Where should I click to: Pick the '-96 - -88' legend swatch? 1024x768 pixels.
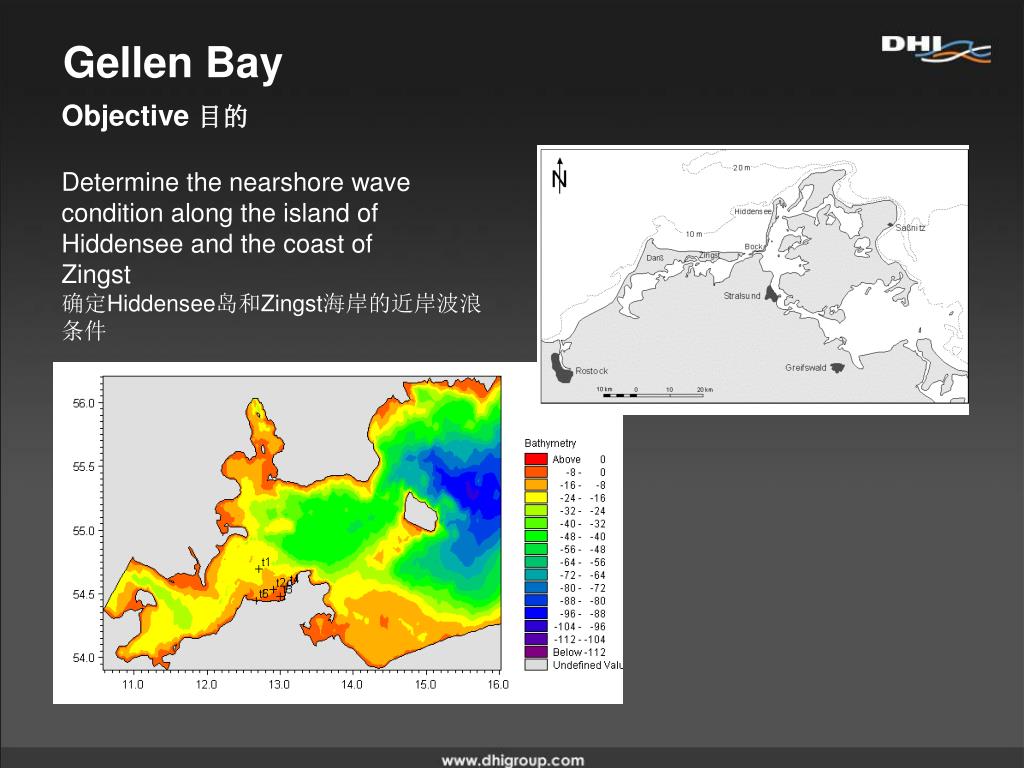[536, 613]
